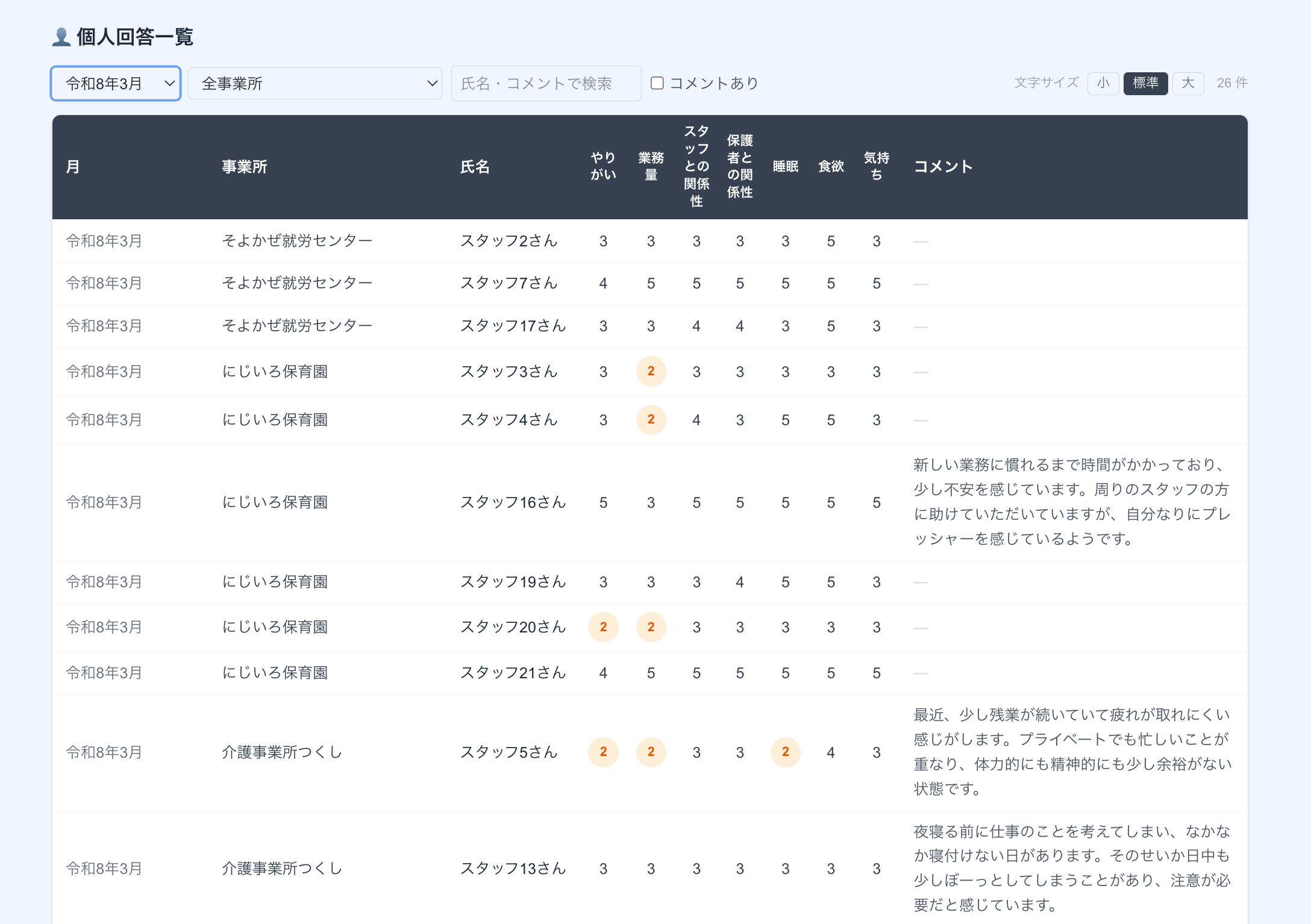Click the 食欲 column header
Screen dimensions: 1311x924
pyautogui.click(x=831, y=167)
